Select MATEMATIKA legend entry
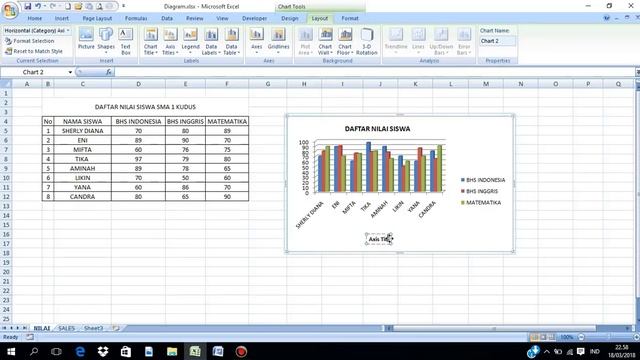The image size is (640, 360). (481, 202)
